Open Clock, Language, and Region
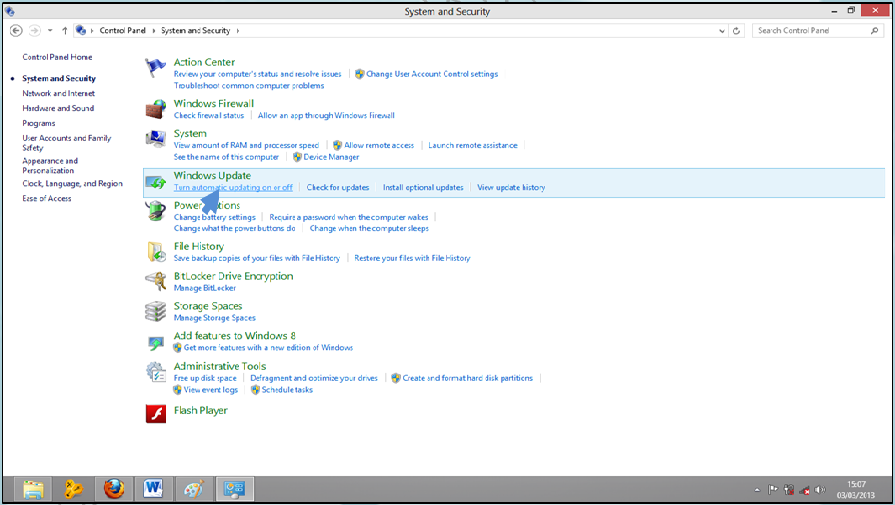The image size is (895, 505). pyautogui.click(x=72, y=184)
